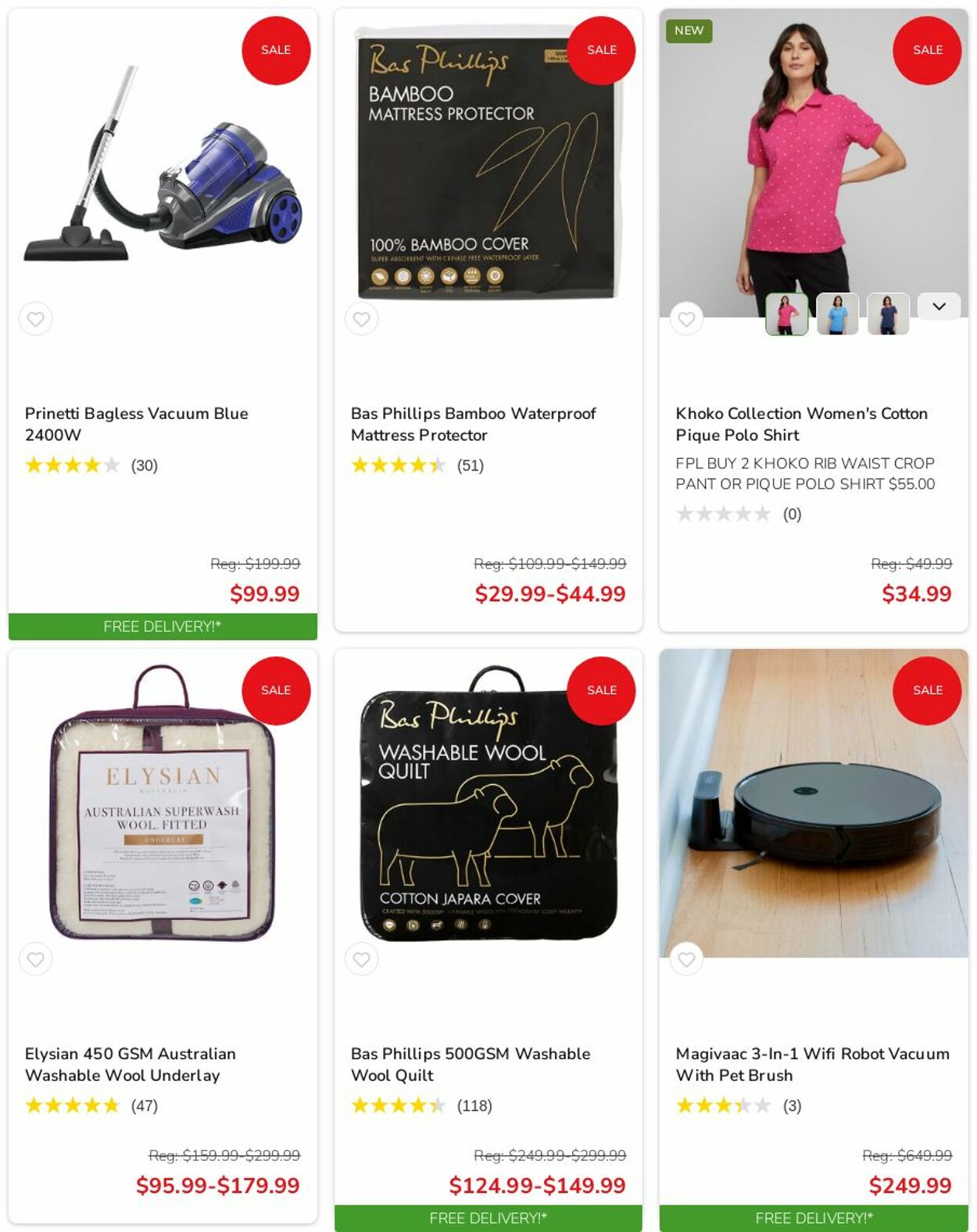Expand more polo shirt colour options

(x=939, y=306)
